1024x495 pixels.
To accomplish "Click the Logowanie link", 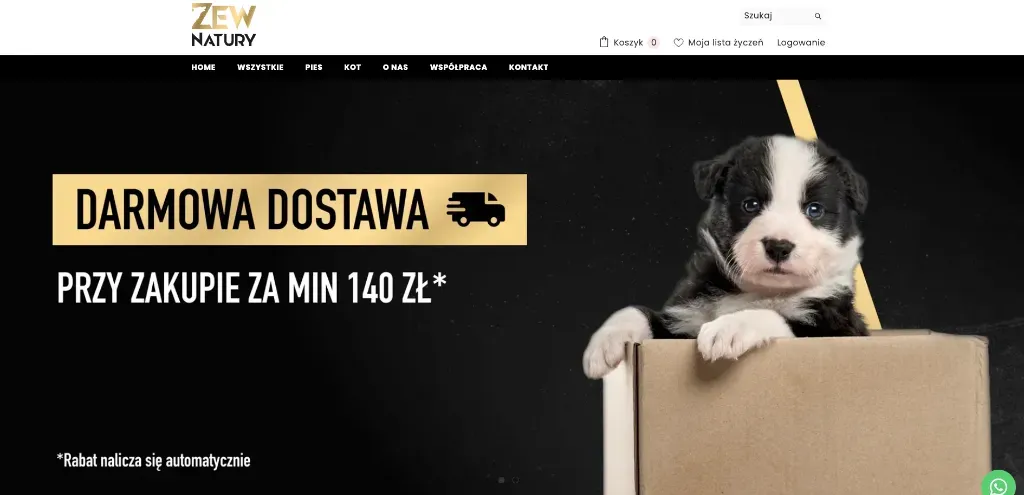I will pyautogui.click(x=801, y=42).
